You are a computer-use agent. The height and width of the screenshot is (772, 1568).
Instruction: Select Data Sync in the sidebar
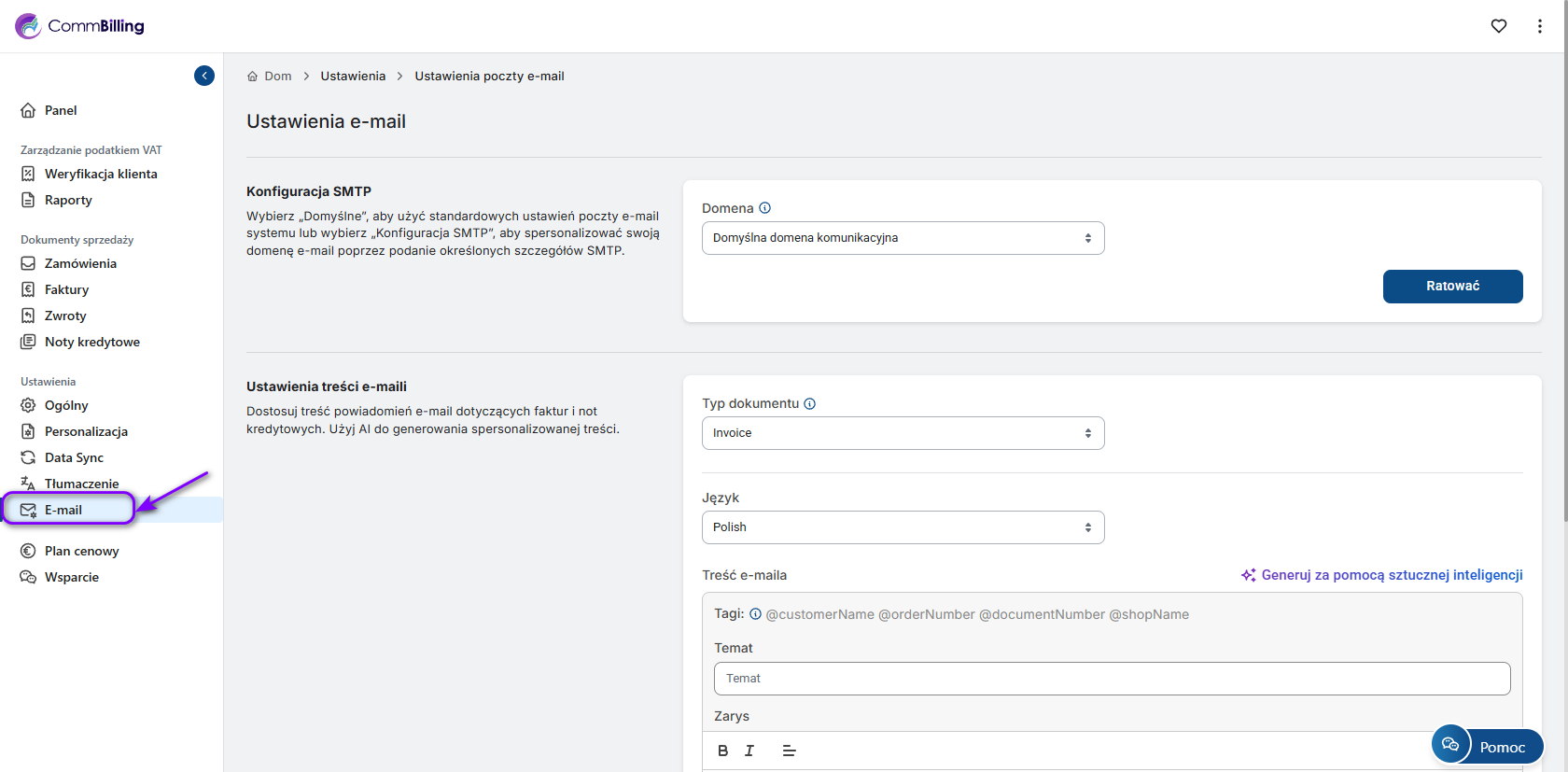pyautogui.click(x=74, y=457)
